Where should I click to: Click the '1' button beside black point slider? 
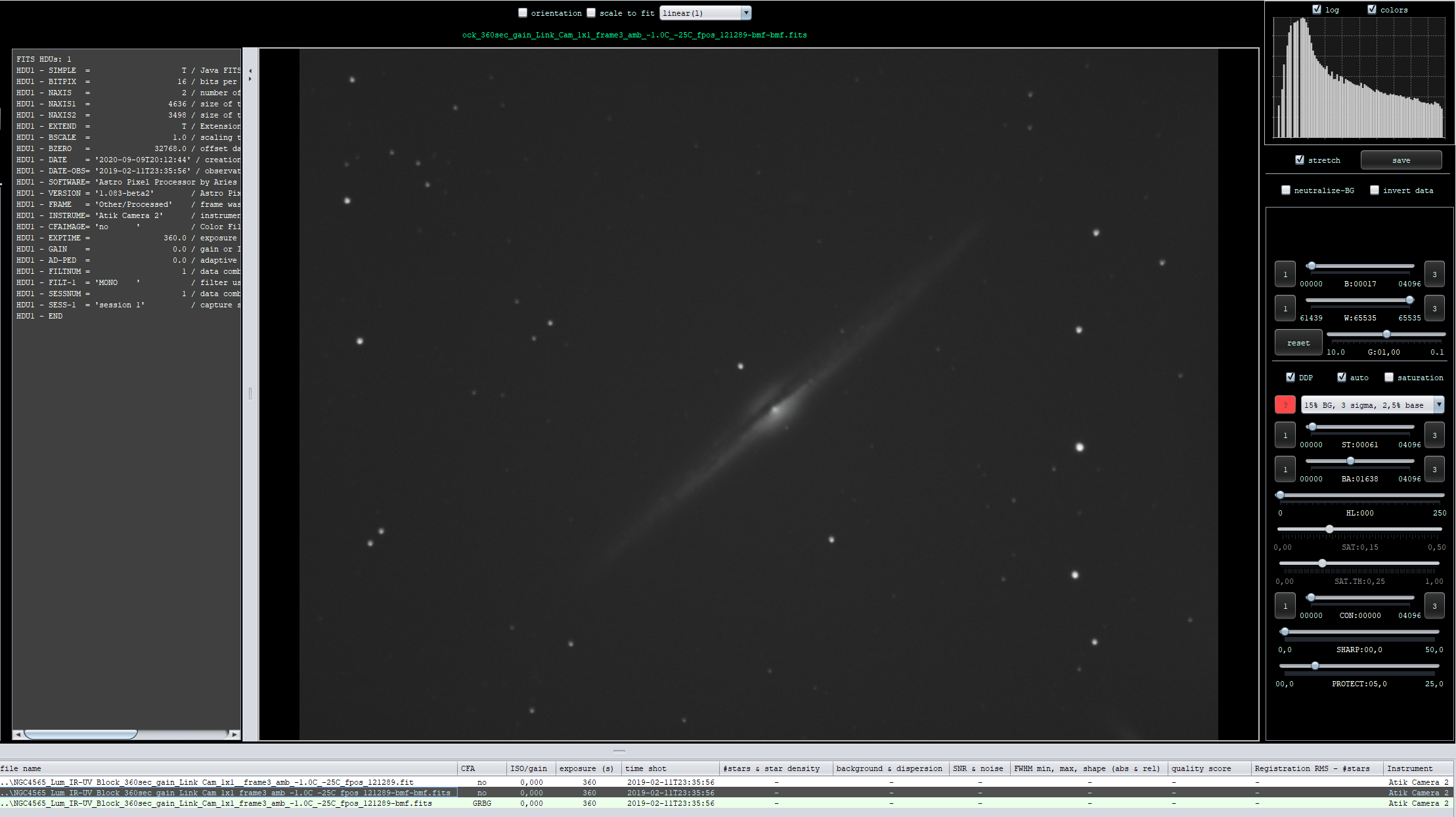(1285, 275)
